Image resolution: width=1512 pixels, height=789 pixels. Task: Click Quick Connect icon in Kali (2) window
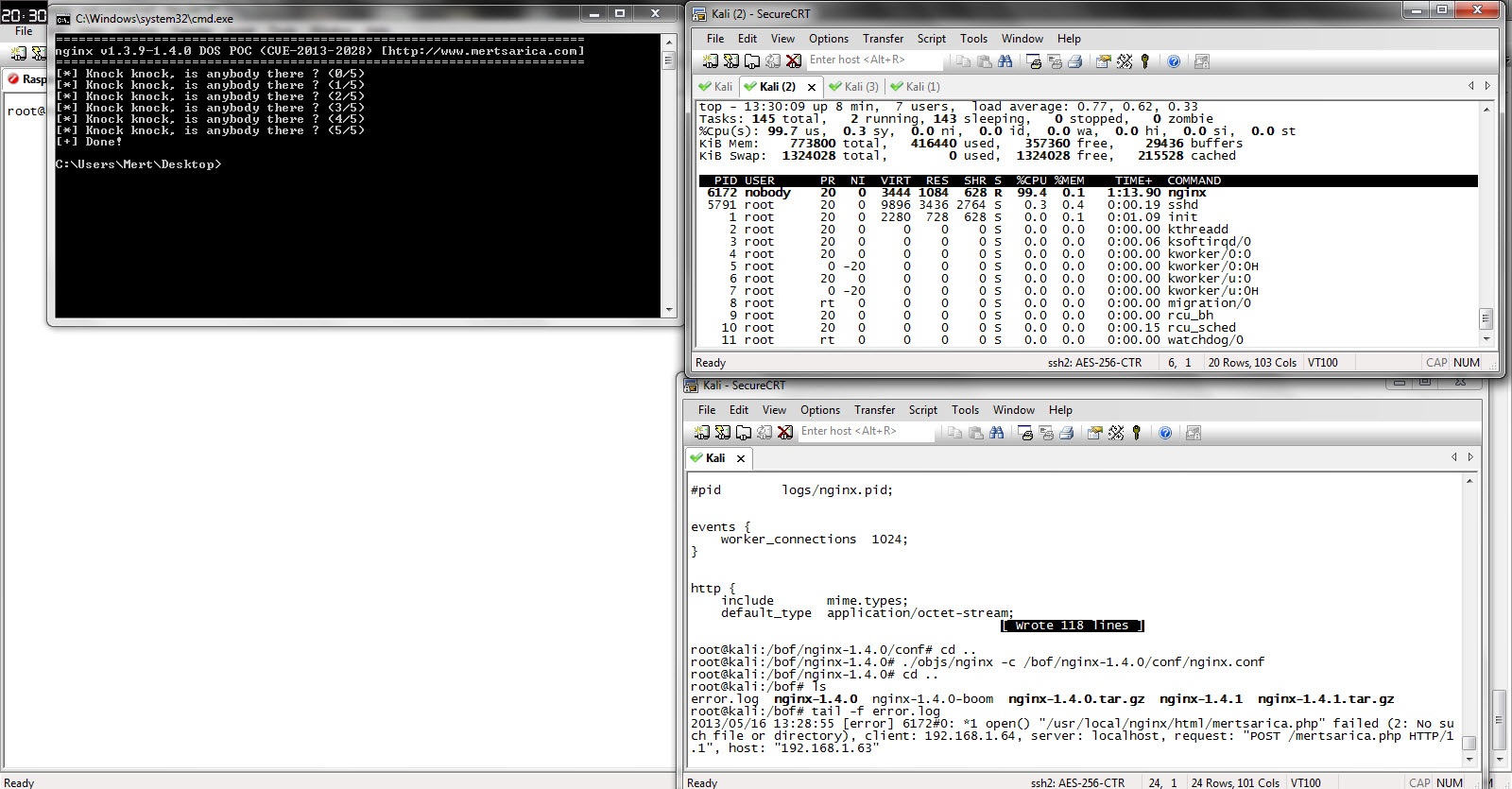tap(730, 60)
